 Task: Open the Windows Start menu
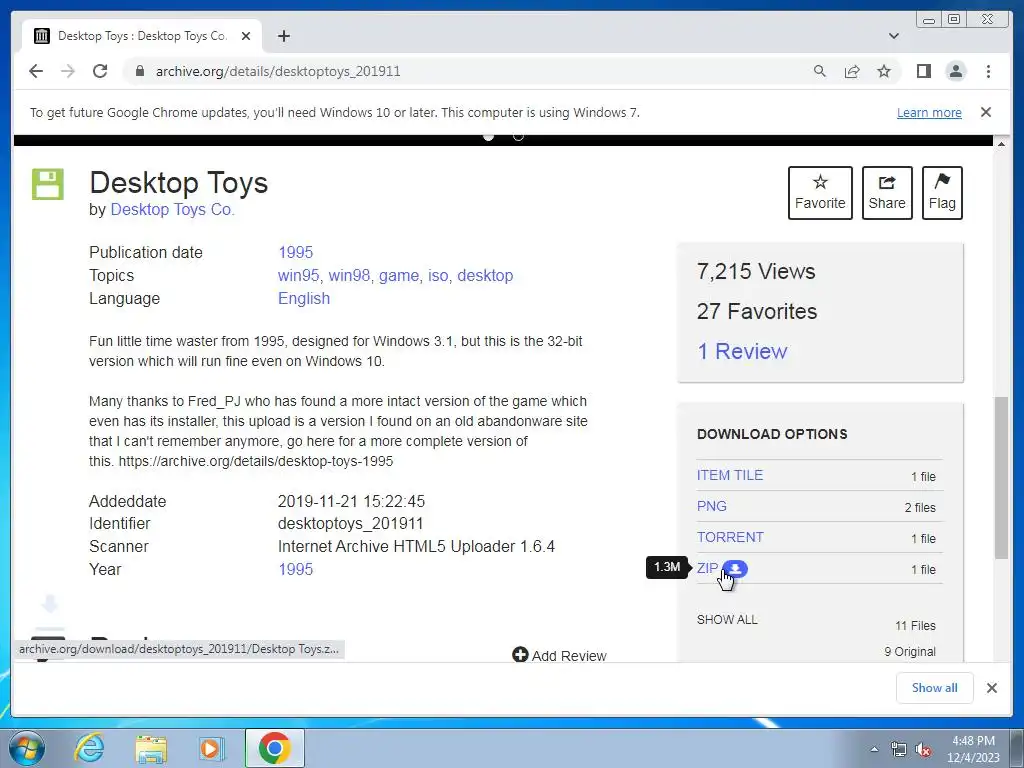click(x=25, y=748)
